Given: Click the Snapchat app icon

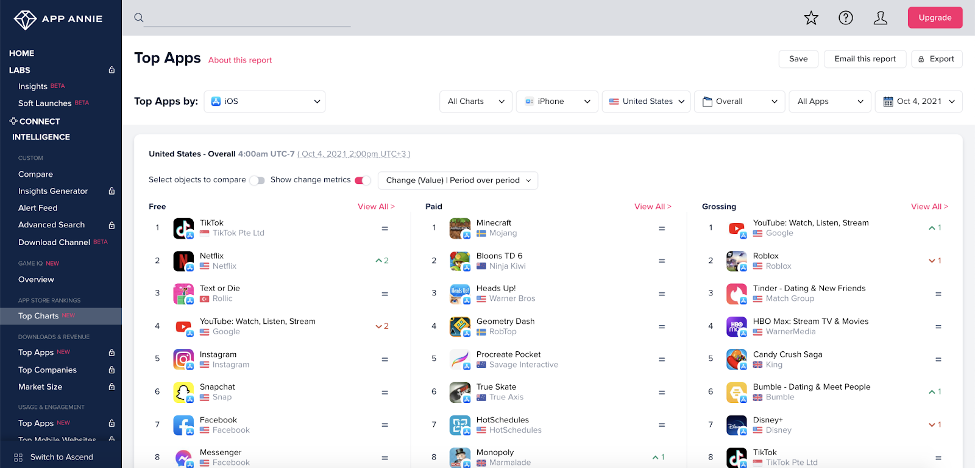Looking at the screenshot, I should 184,392.
